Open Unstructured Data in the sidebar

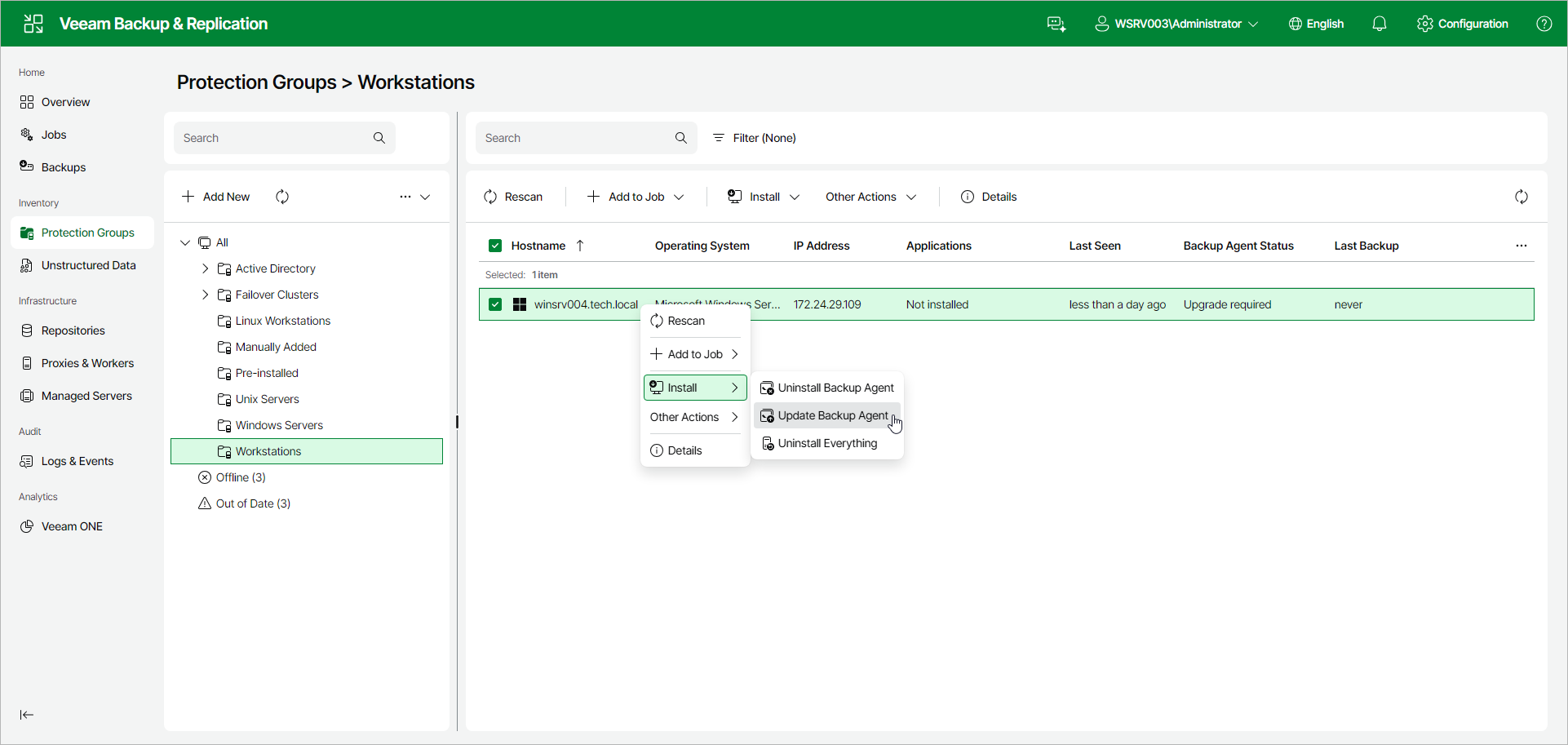click(x=82, y=265)
